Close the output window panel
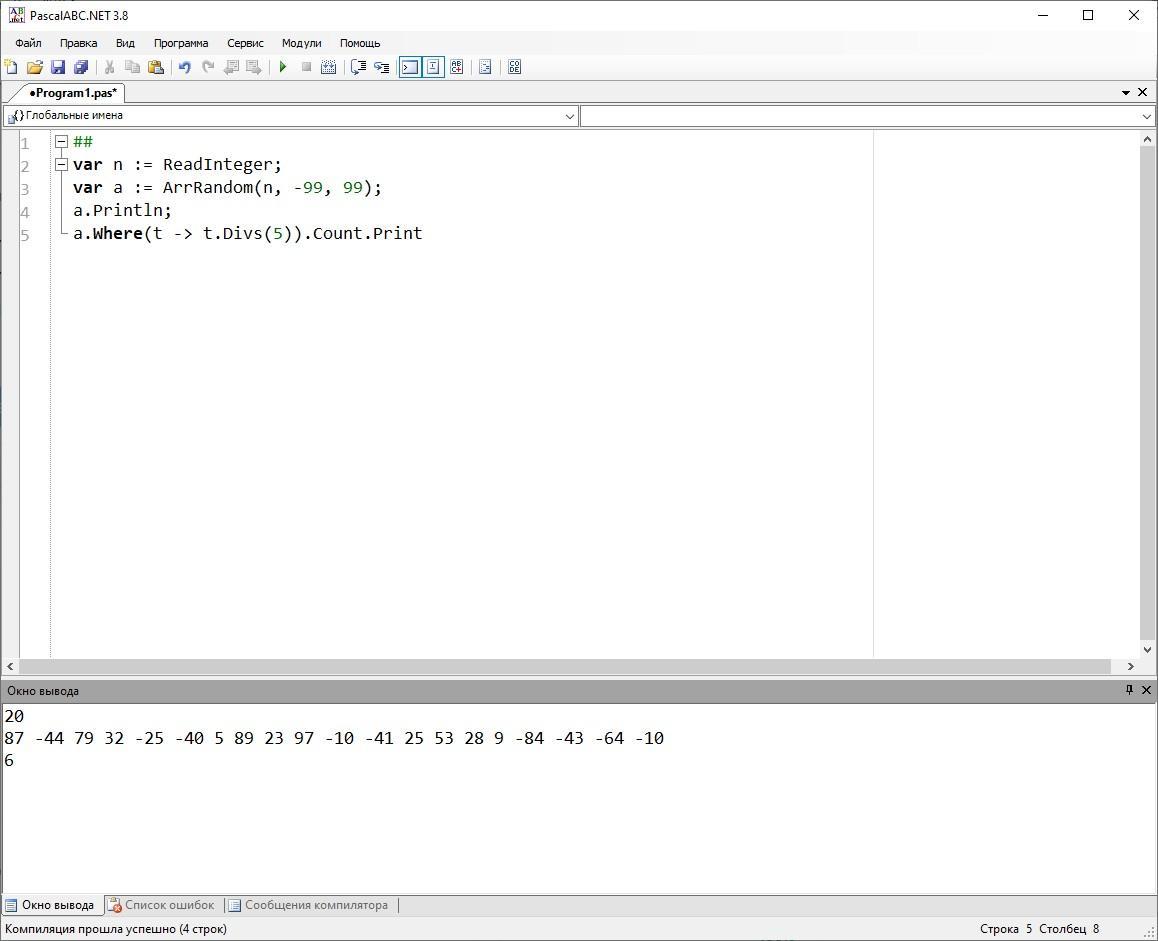Image resolution: width=1158 pixels, height=941 pixels. [x=1146, y=690]
